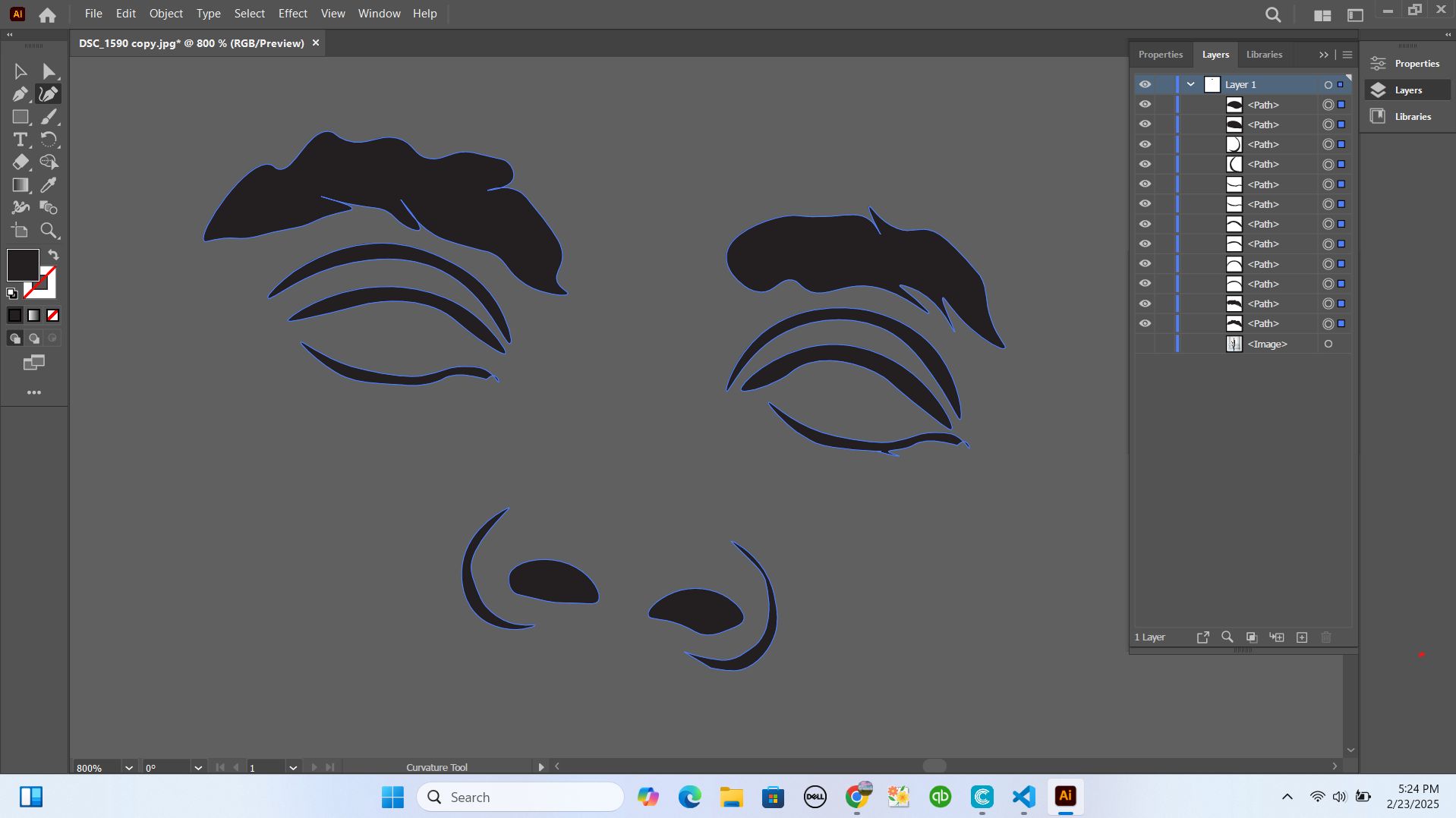This screenshot has width=1456, height=818.
Task: Click Delete Selection trash icon
Action: [x=1326, y=637]
